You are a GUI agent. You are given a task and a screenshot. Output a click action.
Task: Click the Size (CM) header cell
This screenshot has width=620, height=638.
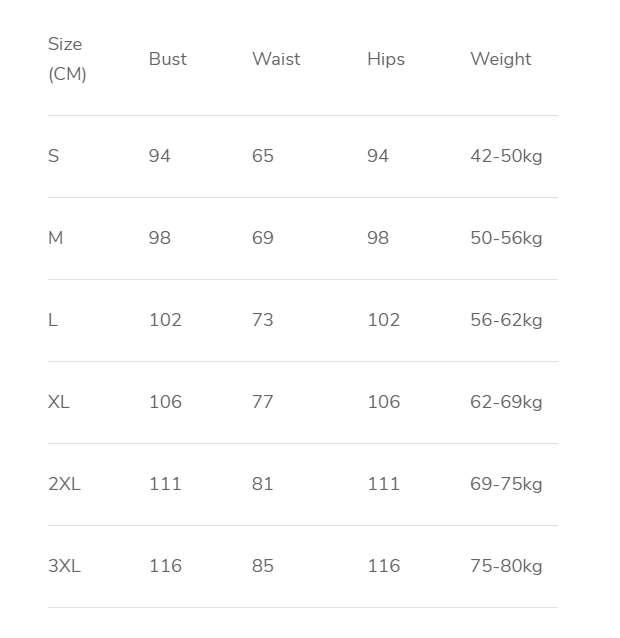(x=67, y=59)
